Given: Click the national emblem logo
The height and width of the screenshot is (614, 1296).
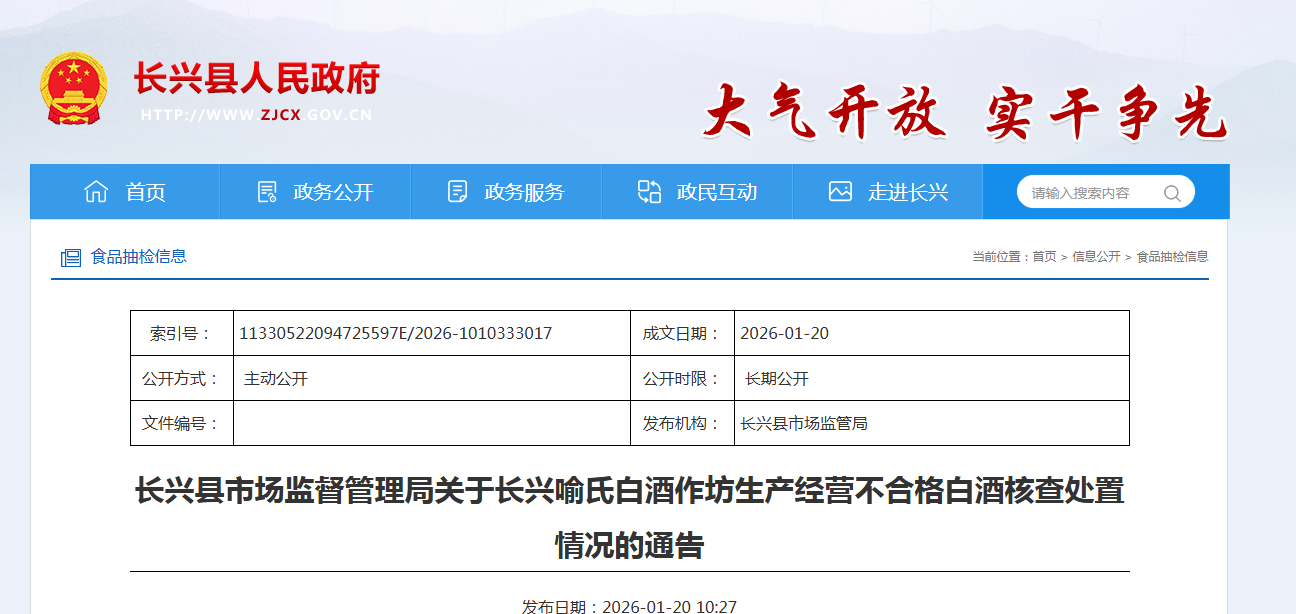Looking at the screenshot, I should point(74,88).
